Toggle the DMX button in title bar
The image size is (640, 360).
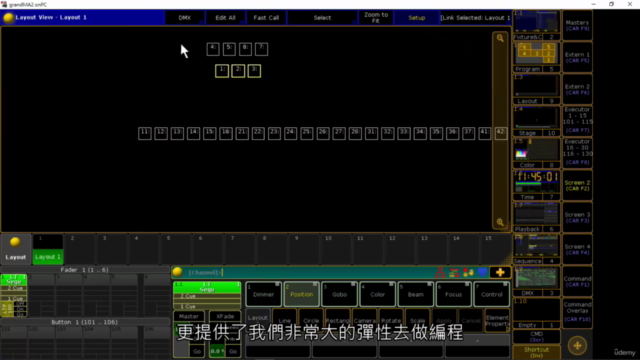(x=184, y=18)
